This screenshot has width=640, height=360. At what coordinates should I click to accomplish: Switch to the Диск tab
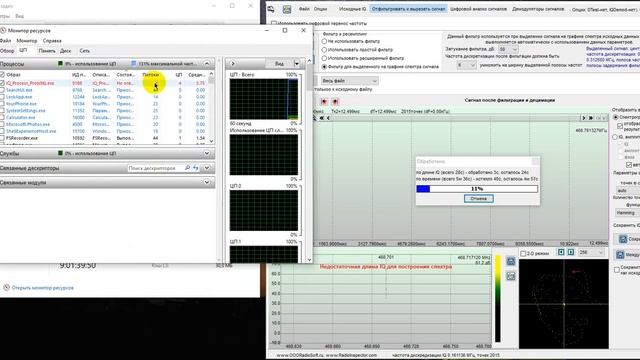(65, 51)
